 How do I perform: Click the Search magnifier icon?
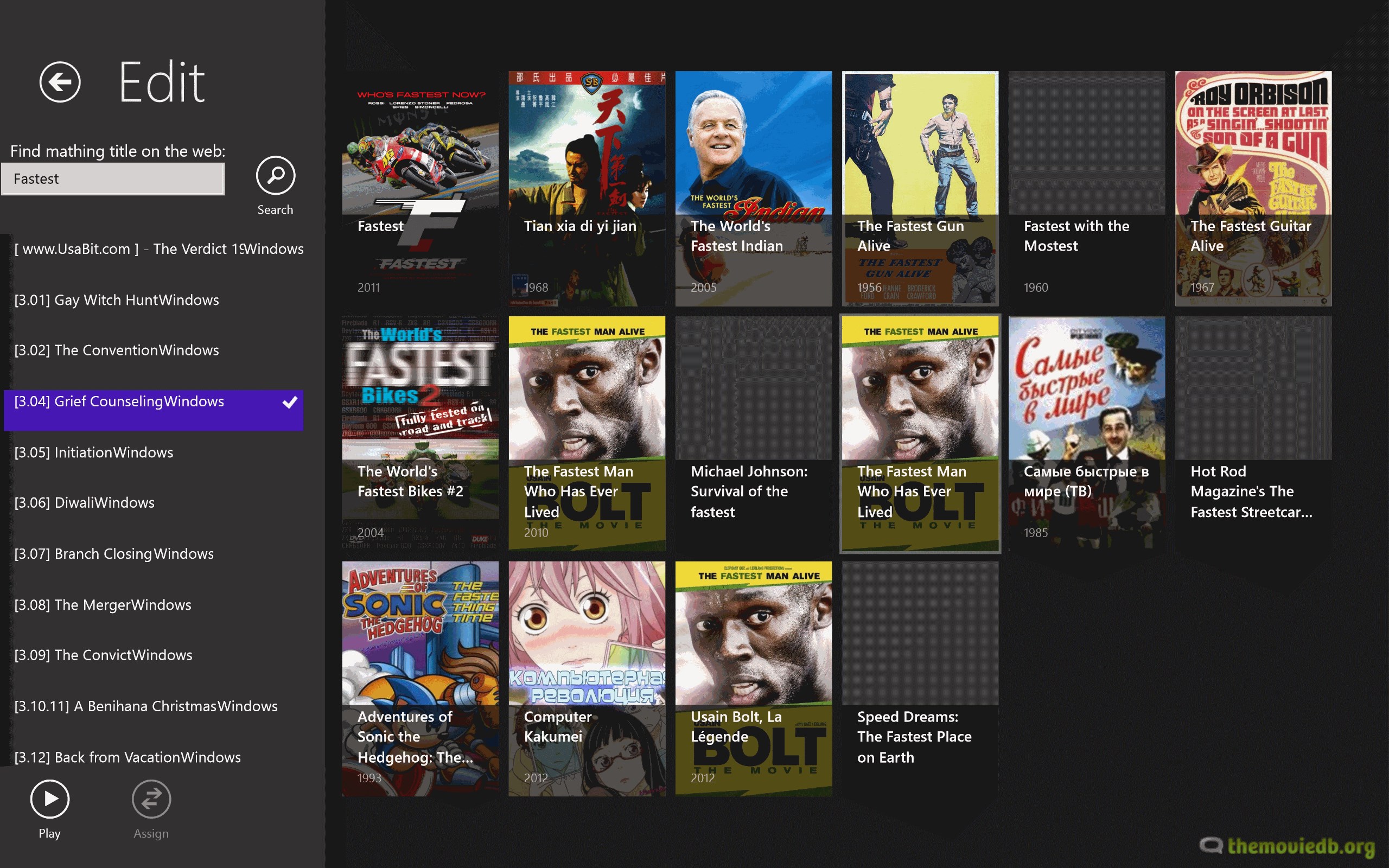pyautogui.click(x=275, y=176)
